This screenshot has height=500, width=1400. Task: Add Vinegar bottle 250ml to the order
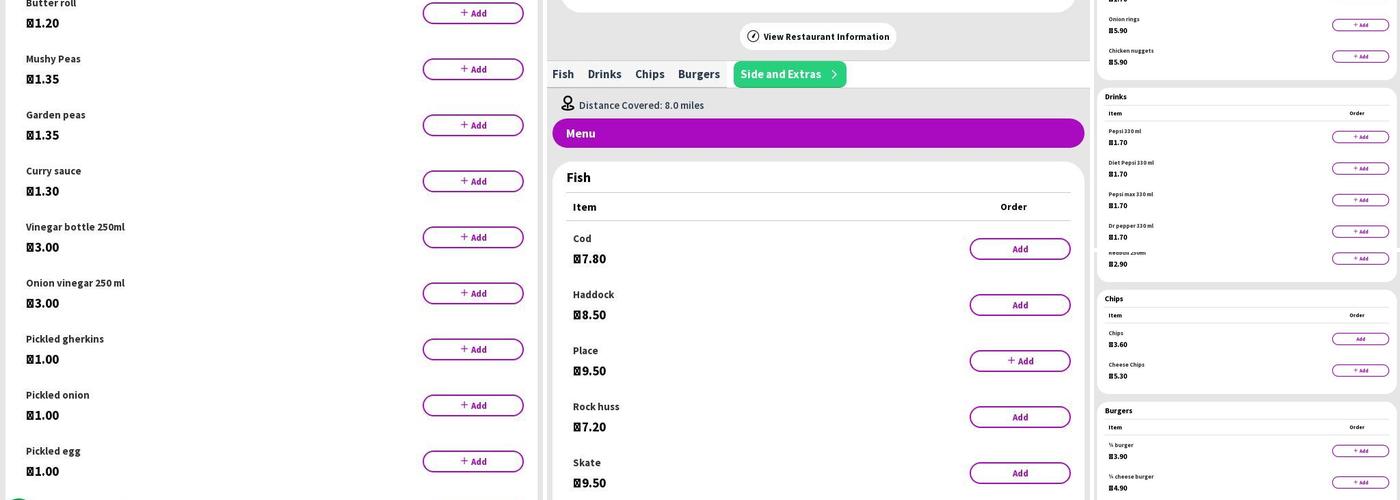(x=472, y=237)
